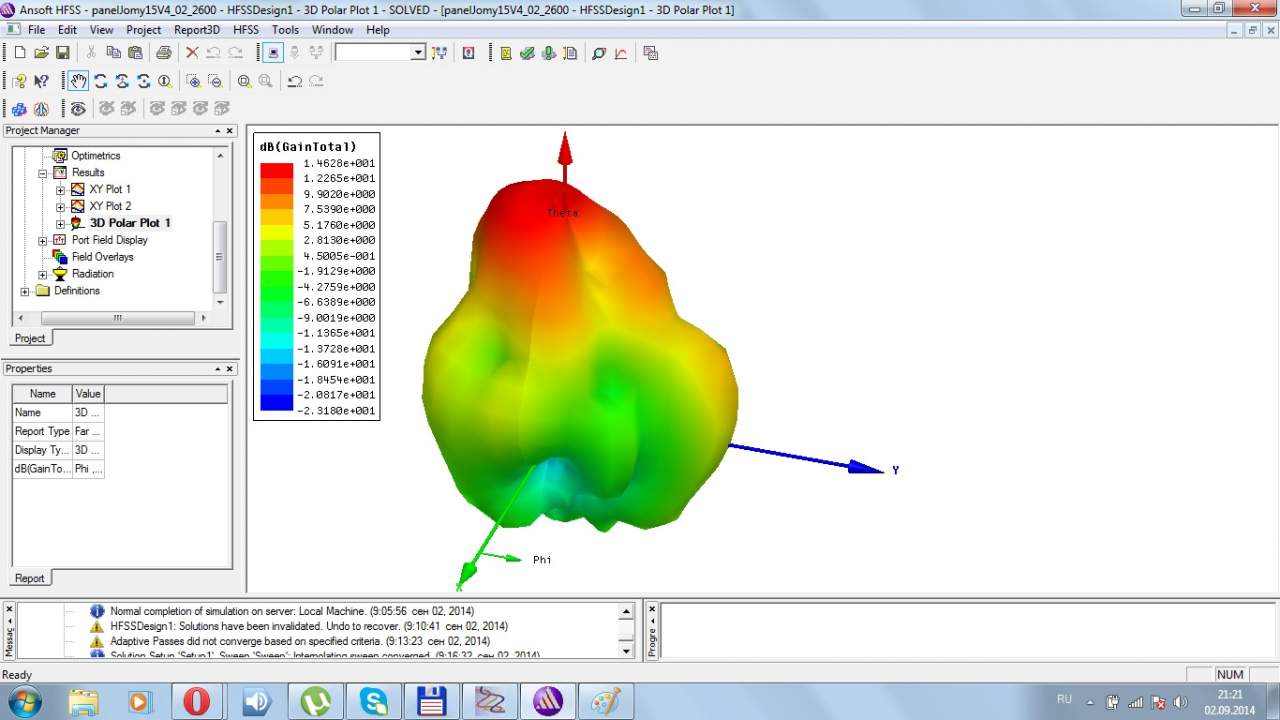This screenshot has width=1280, height=720.
Task: Toggle the Show/Hide eye visibility icon
Action: 78,108
